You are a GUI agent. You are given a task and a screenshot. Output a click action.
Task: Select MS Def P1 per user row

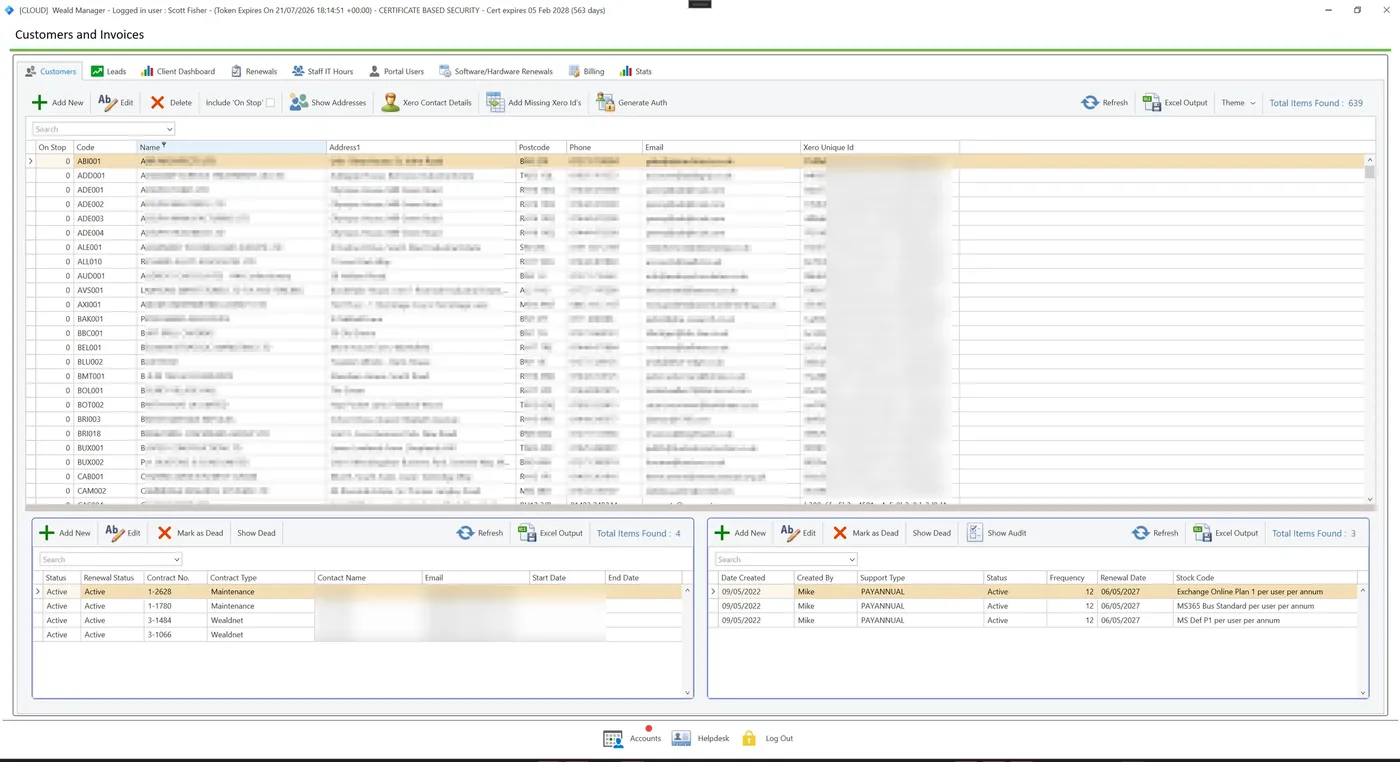point(1033,620)
